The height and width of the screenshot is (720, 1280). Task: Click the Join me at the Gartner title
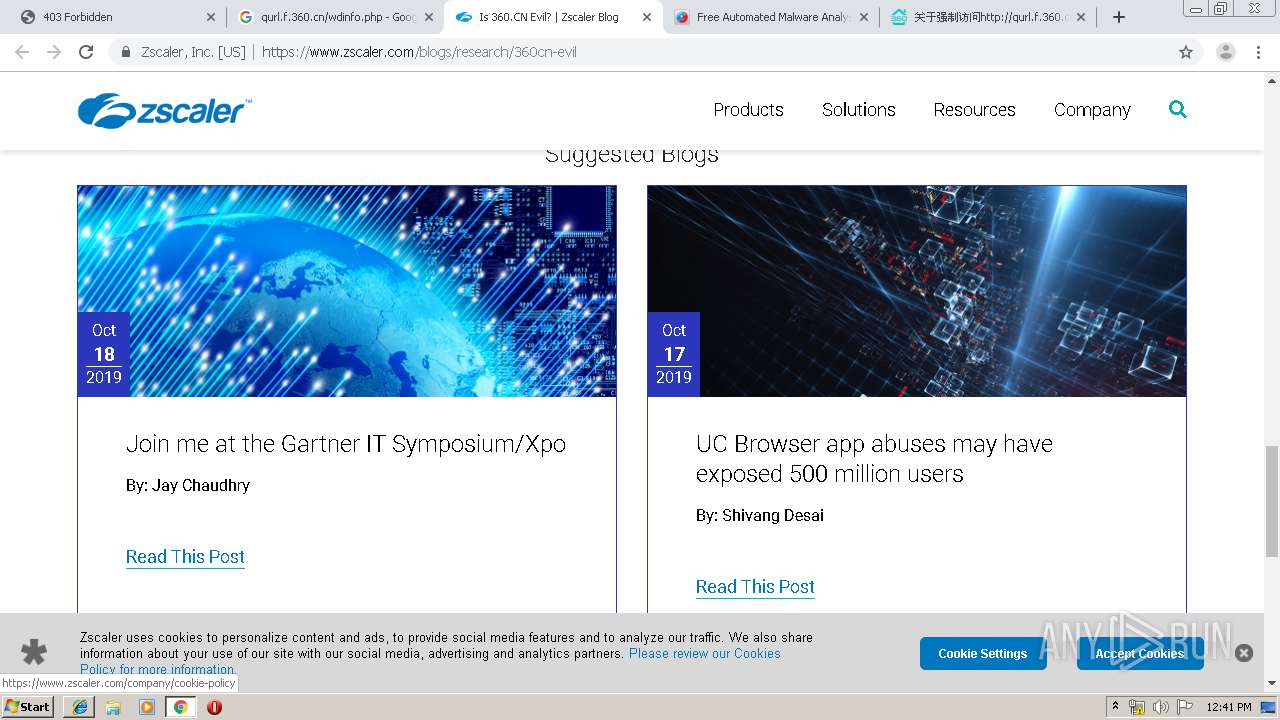346,444
